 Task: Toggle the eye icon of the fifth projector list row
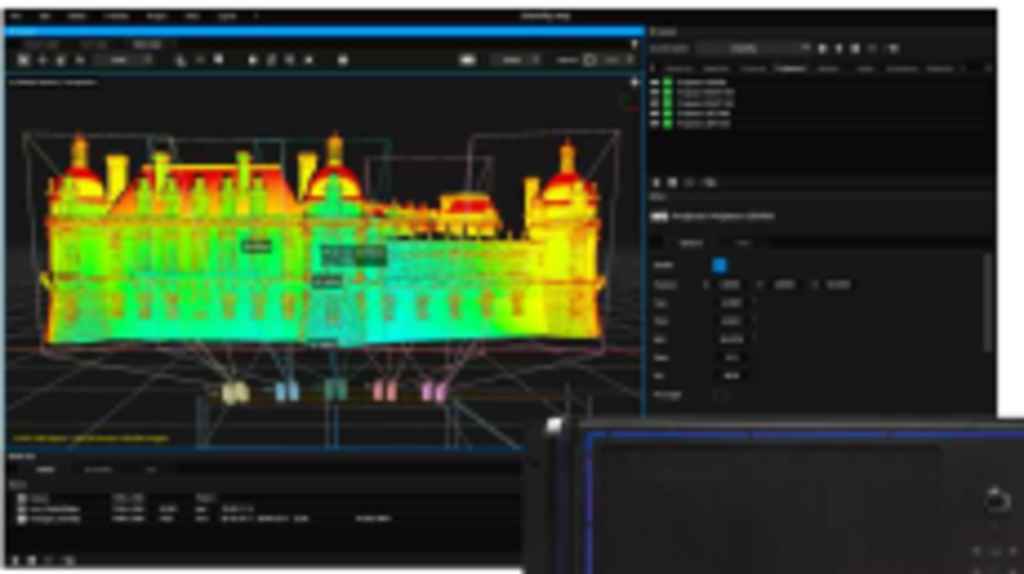(654, 123)
